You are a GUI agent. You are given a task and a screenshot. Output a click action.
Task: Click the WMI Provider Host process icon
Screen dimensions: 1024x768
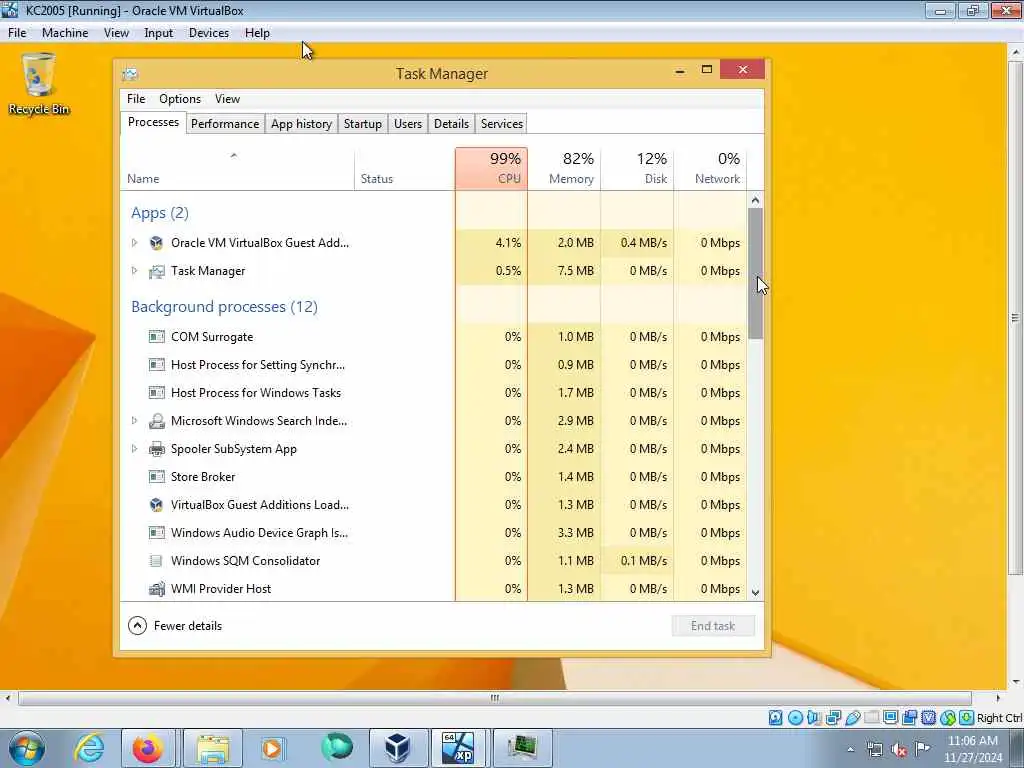coord(157,588)
